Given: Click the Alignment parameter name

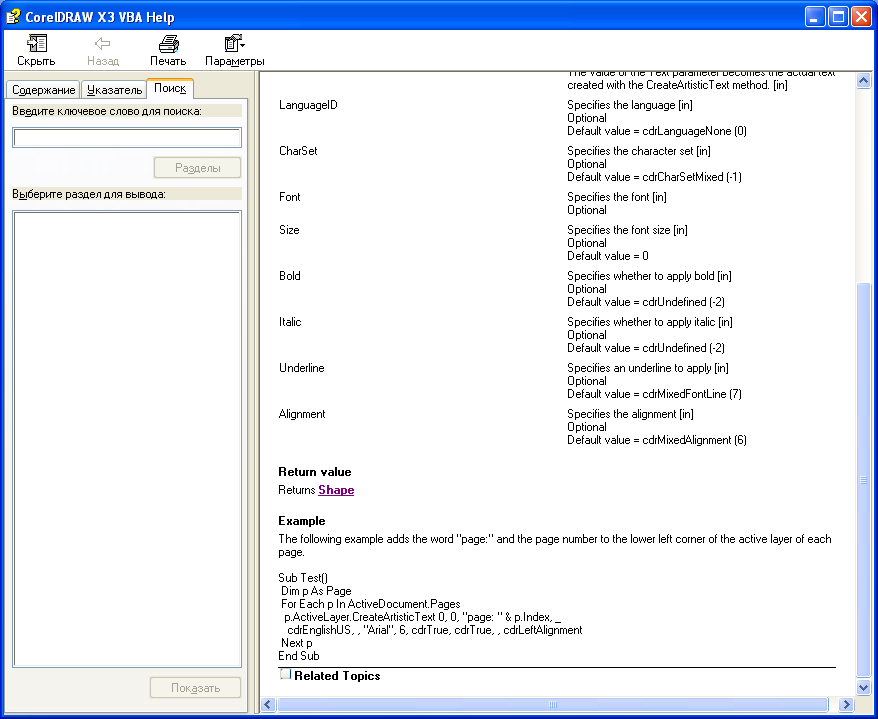Looking at the screenshot, I should click(302, 414).
